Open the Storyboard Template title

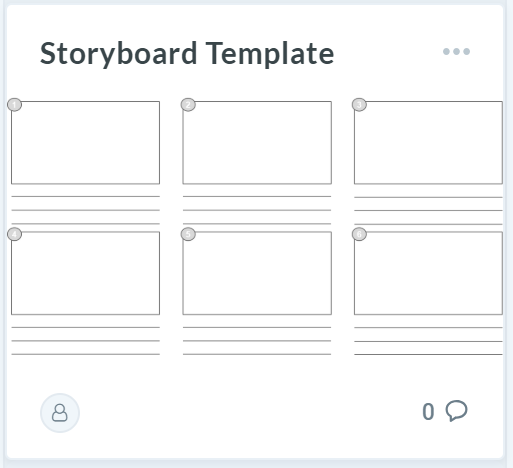click(187, 53)
